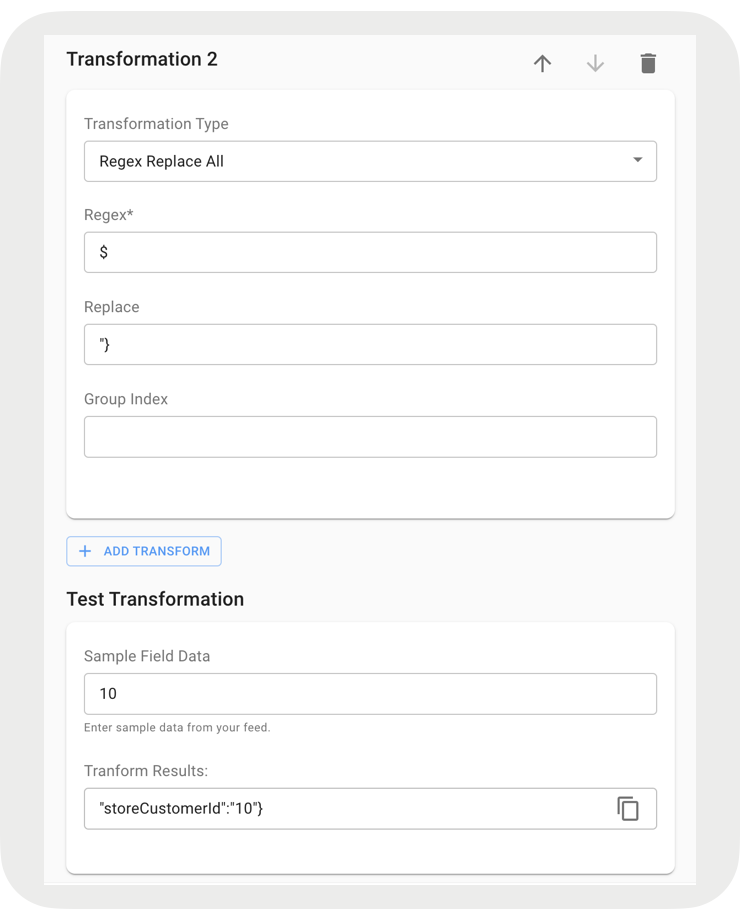Click the dropdown arrow for Regex Replace All
The height and width of the screenshot is (912, 748).
637,159
